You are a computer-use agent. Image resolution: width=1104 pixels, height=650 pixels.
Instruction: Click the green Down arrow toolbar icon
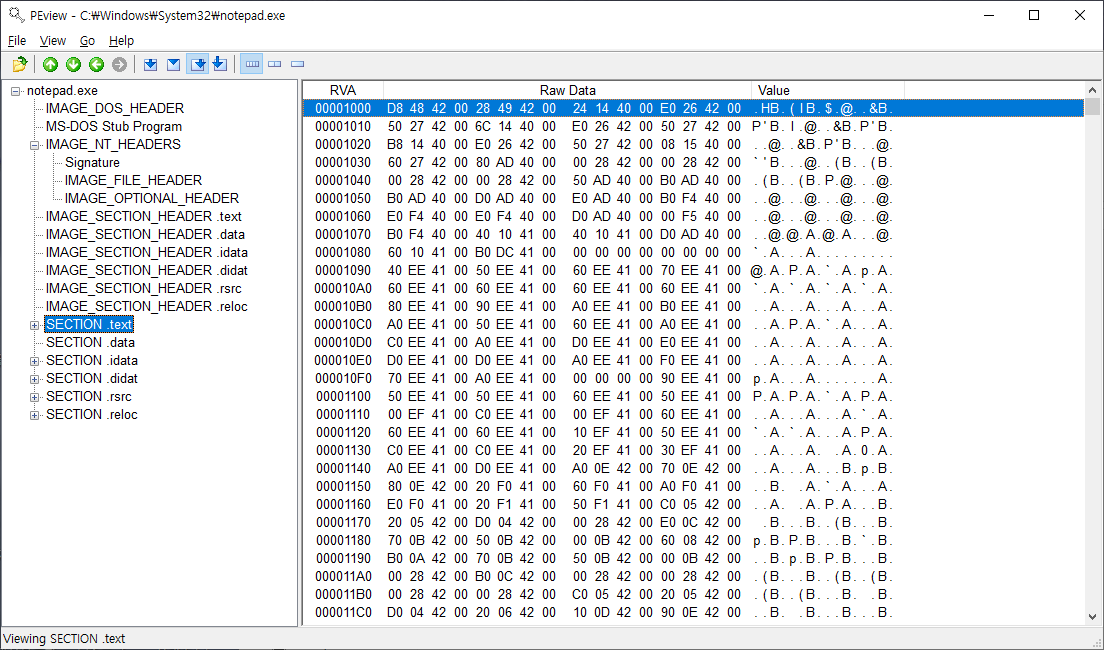pos(73,65)
